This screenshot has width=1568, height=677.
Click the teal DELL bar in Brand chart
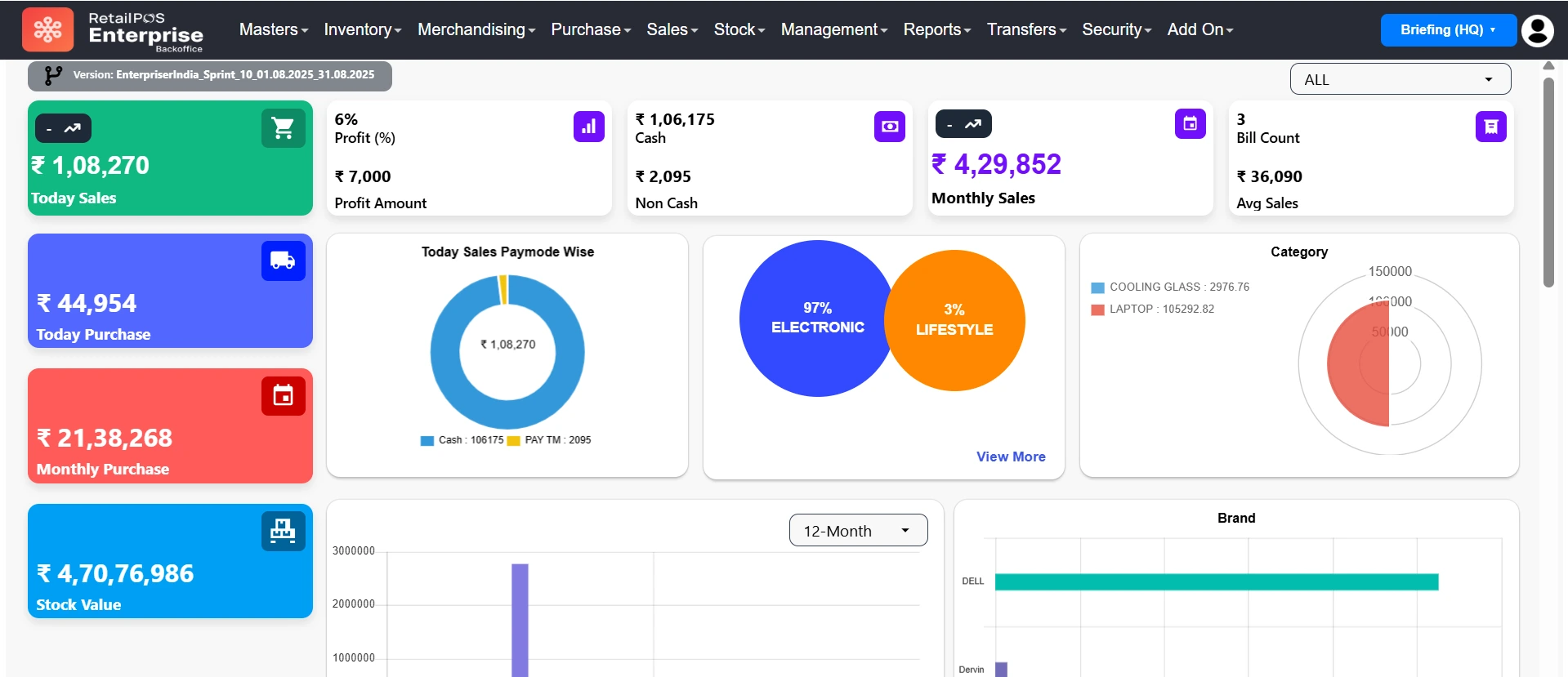(1216, 581)
